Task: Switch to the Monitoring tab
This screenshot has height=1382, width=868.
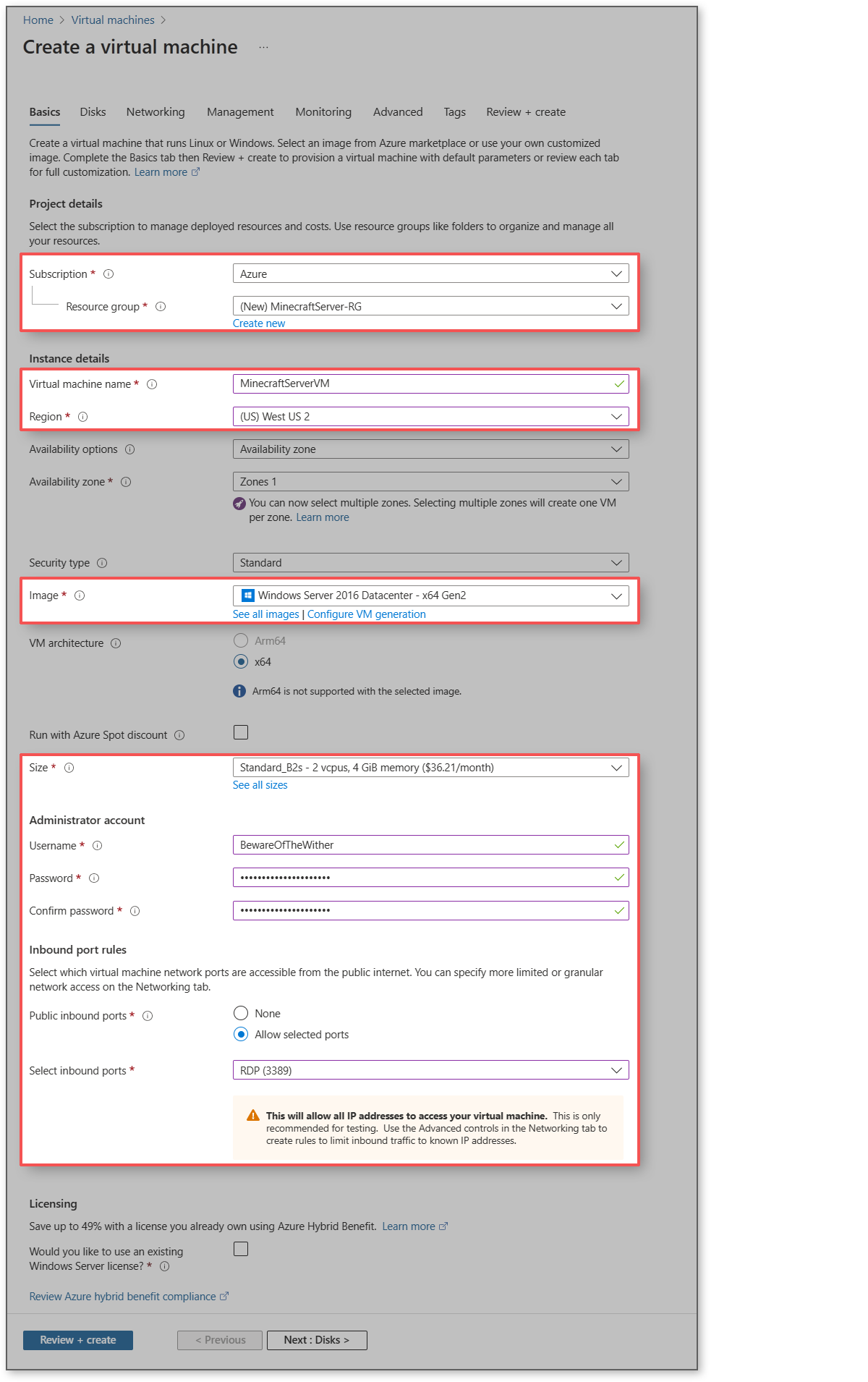Action: pyautogui.click(x=323, y=112)
